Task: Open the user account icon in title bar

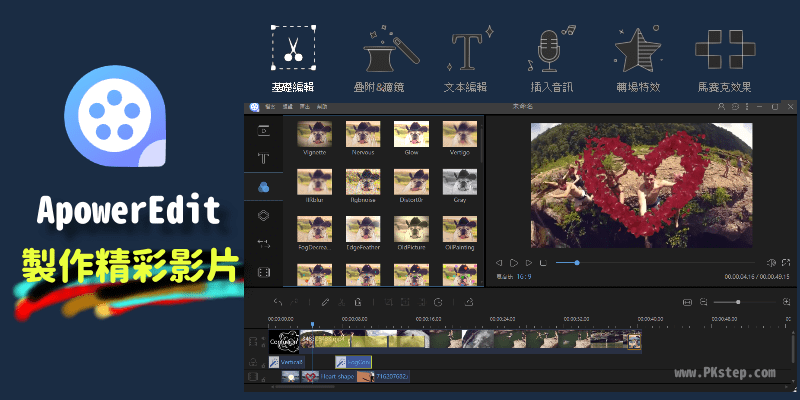Action: (721, 107)
